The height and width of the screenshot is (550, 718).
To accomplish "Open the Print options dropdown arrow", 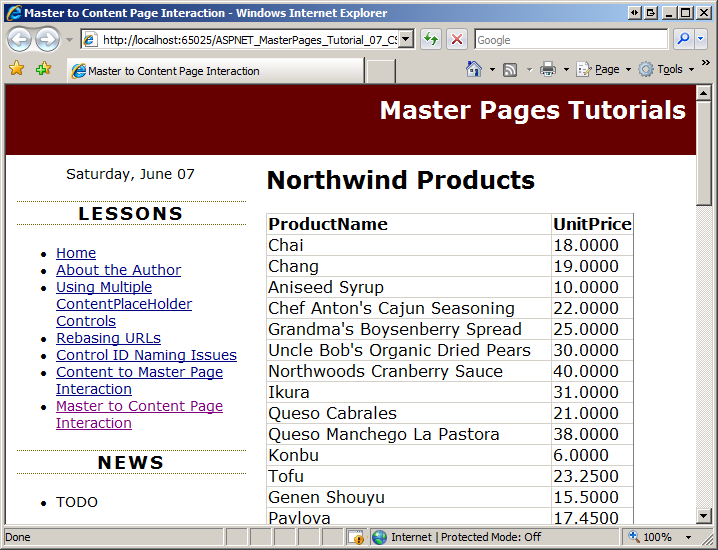I will pos(566,70).
